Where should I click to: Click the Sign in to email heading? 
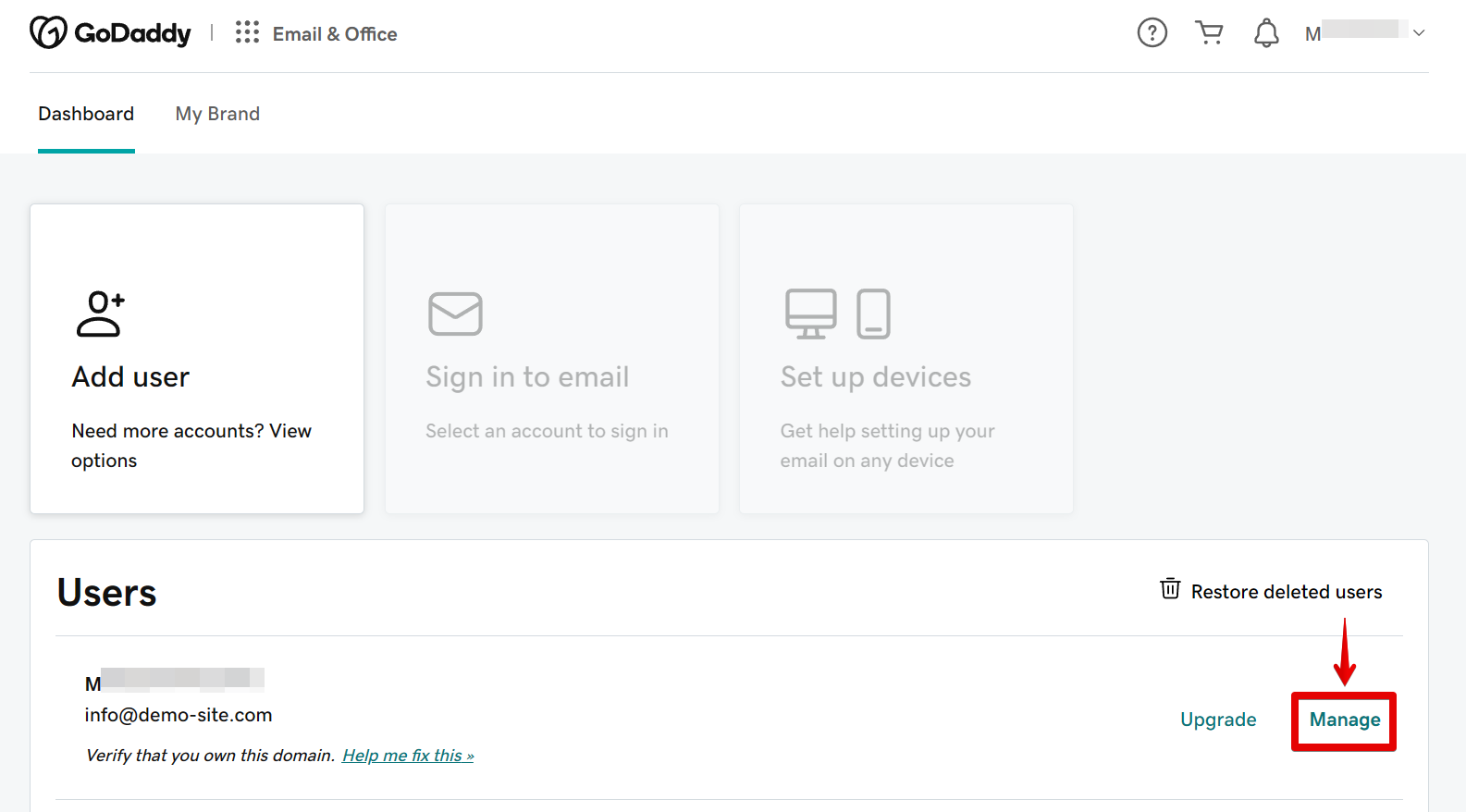[527, 376]
